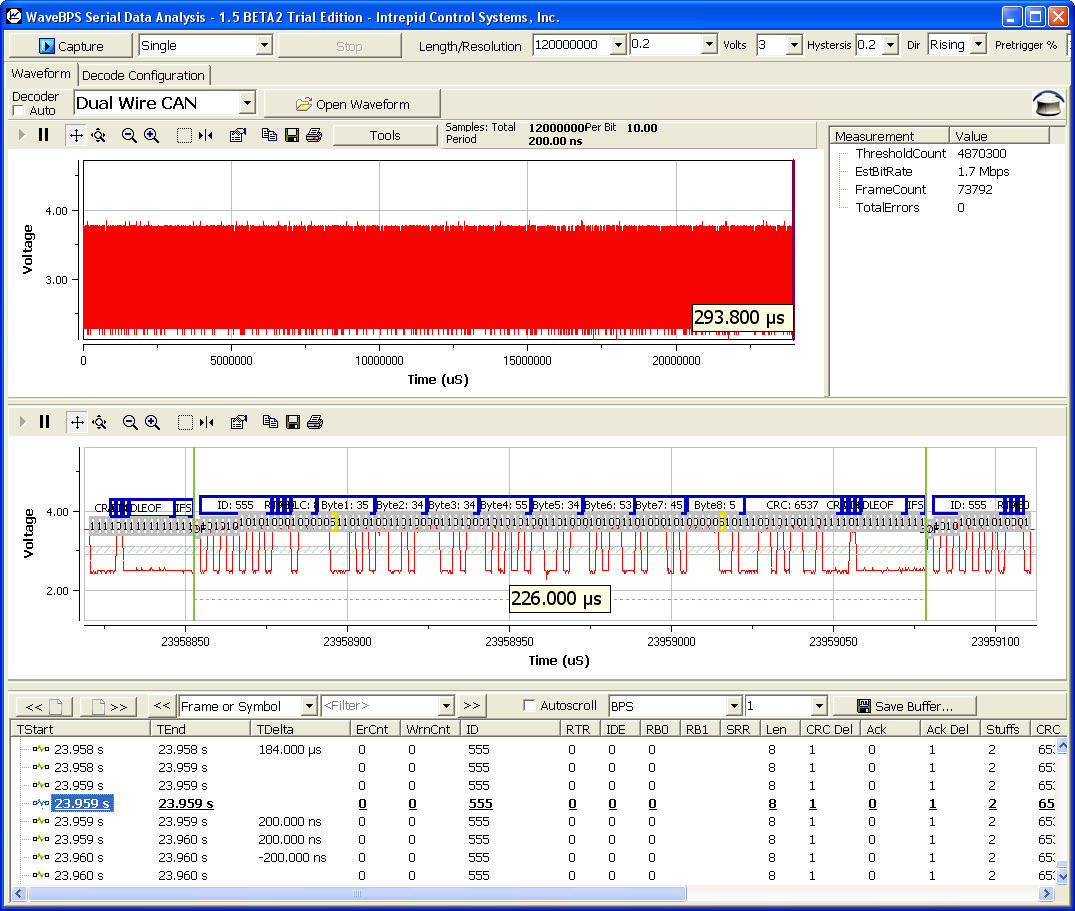Viewport: 1075px width, 911px height.
Task: Save the lower decoded graph with the disk icon
Action: point(293,422)
